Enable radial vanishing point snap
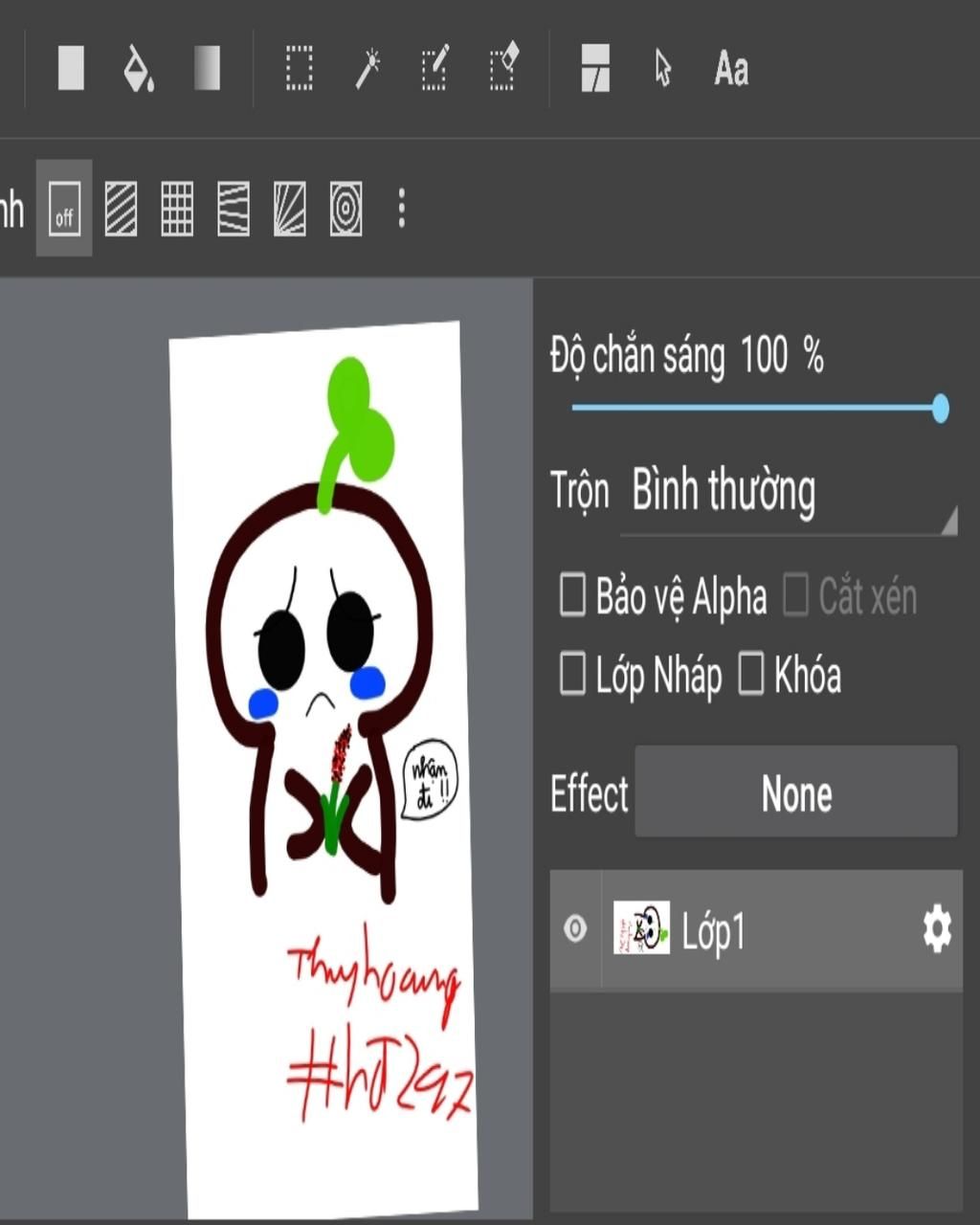980x1225 pixels. [290, 209]
